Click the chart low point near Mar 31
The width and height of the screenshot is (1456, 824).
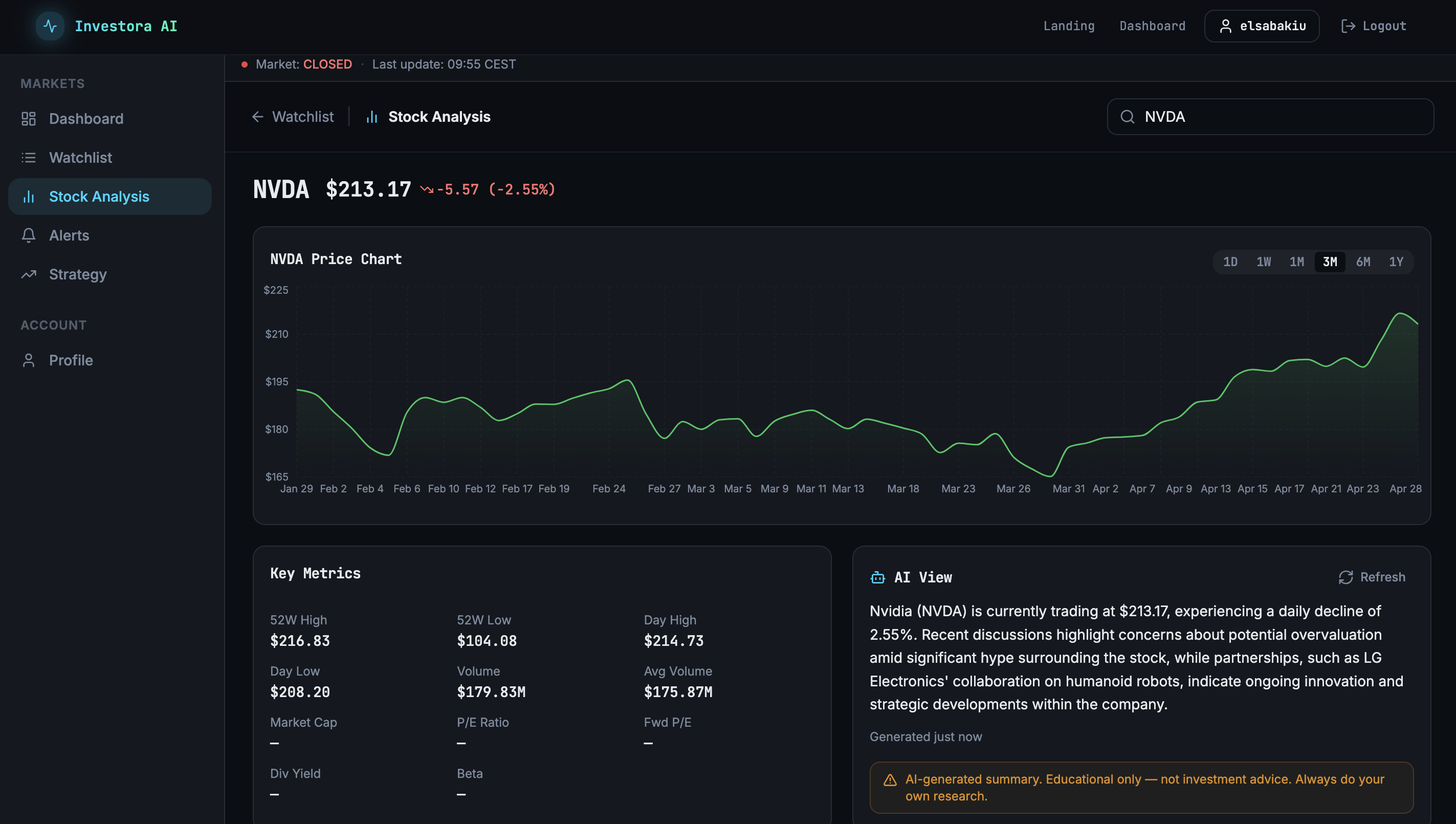[x=1050, y=475]
